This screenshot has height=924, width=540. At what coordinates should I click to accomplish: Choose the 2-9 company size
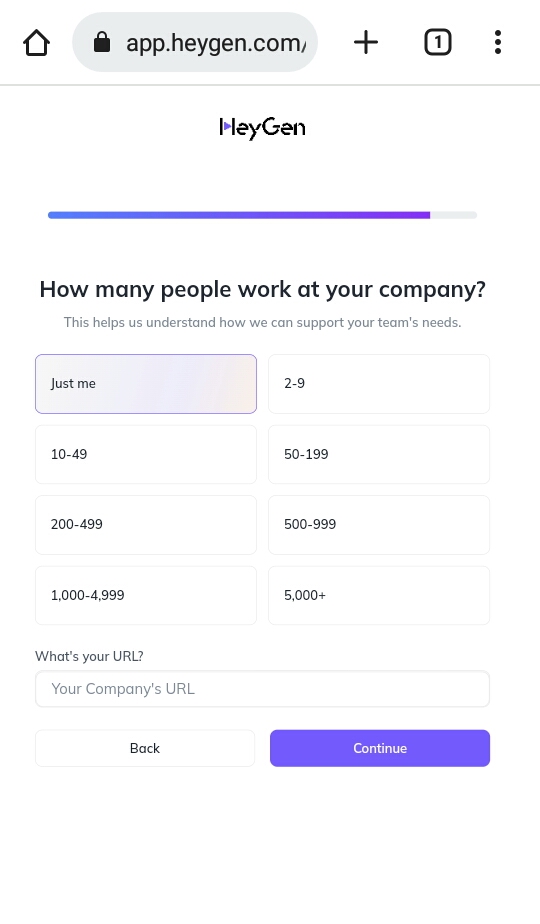coord(379,384)
